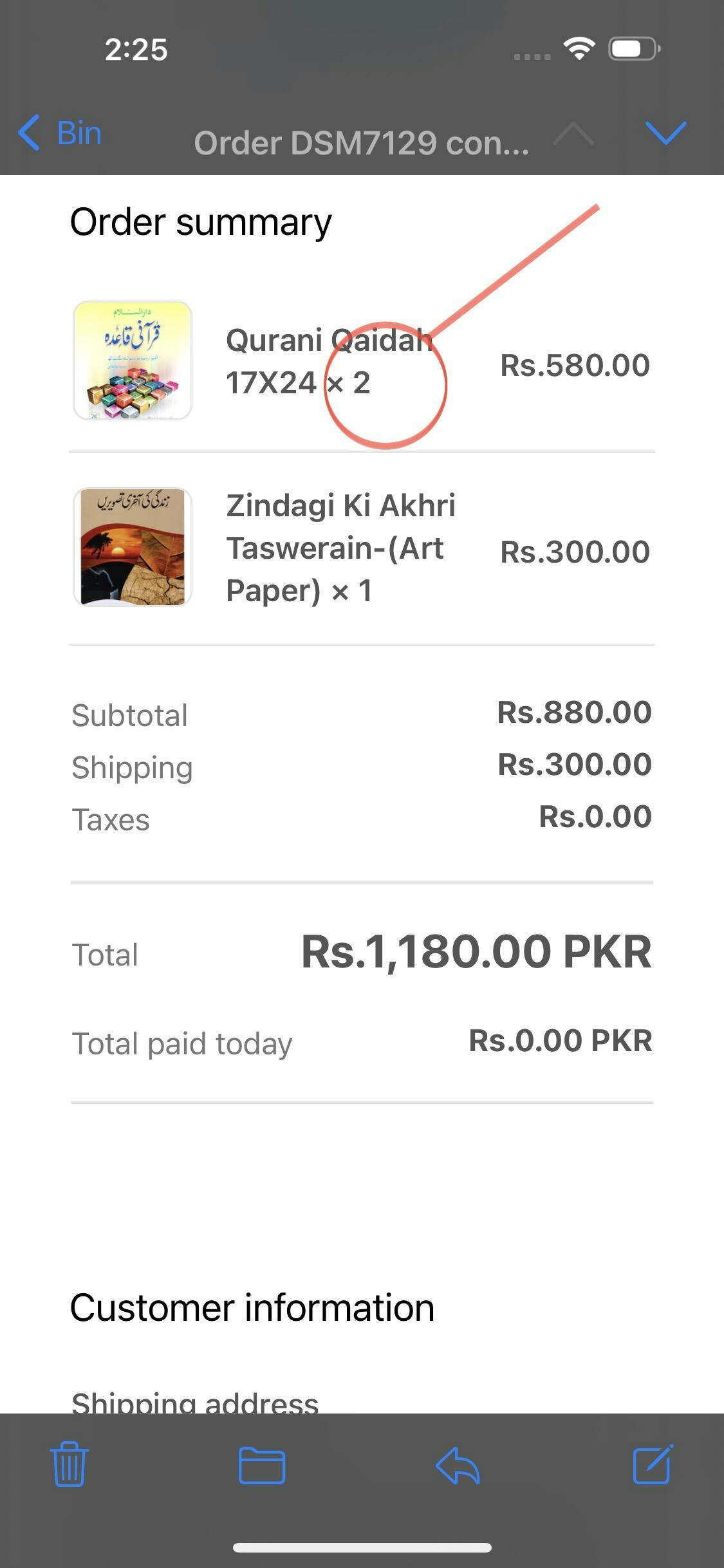Go back to Bin mailbox
The height and width of the screenshot is (1568, 724).
coord(60,133)
